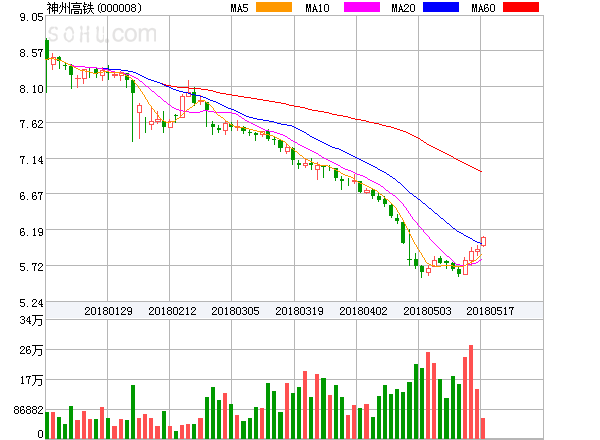Click the magenta MA10 legend swatch
This screenshot has width=600, height=440.
362,7
